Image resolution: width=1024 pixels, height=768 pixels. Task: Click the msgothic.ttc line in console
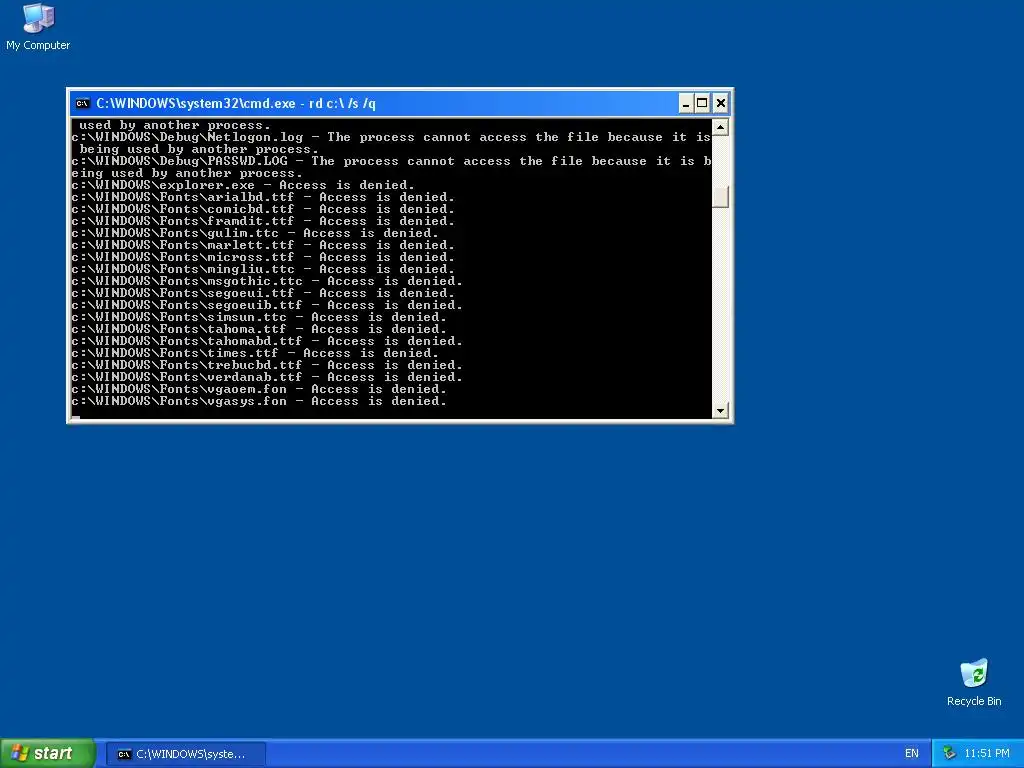[x=267, y=281]
